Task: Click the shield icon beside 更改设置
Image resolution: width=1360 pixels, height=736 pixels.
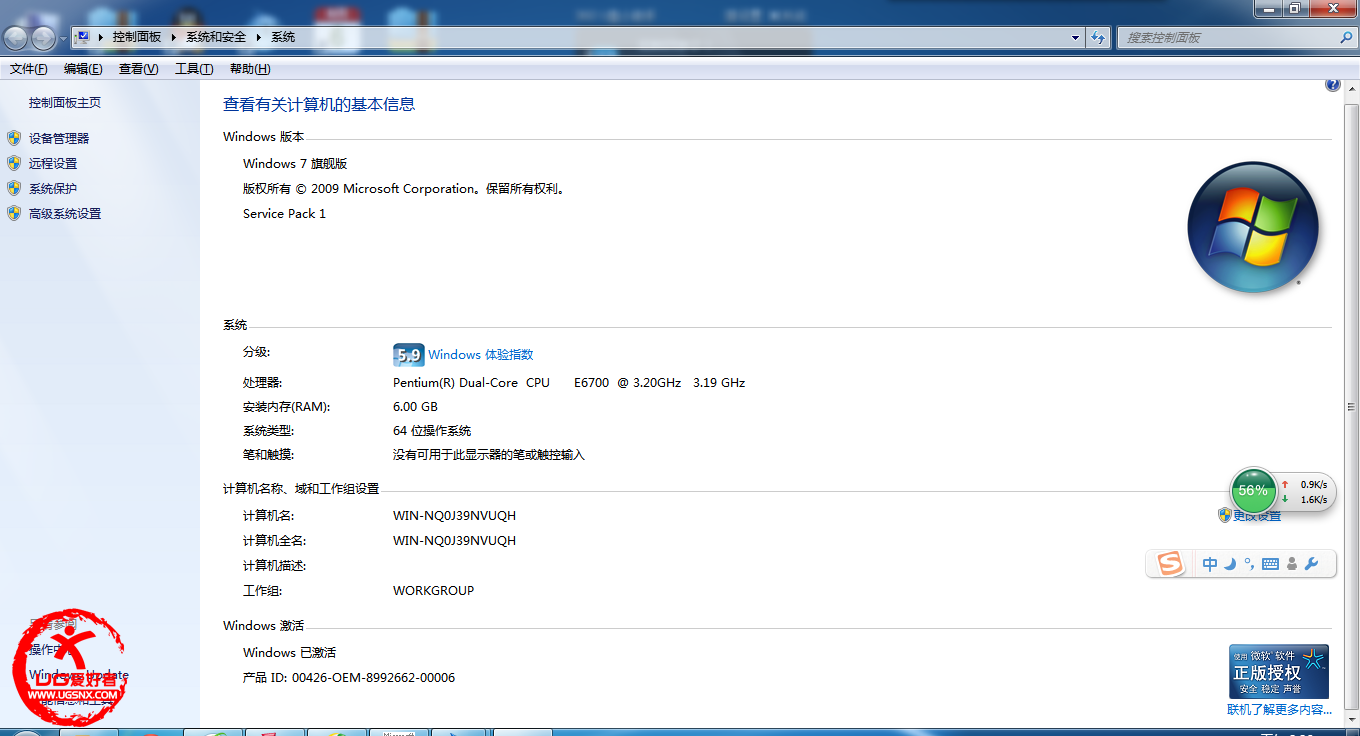Action: coord(1225,515)
